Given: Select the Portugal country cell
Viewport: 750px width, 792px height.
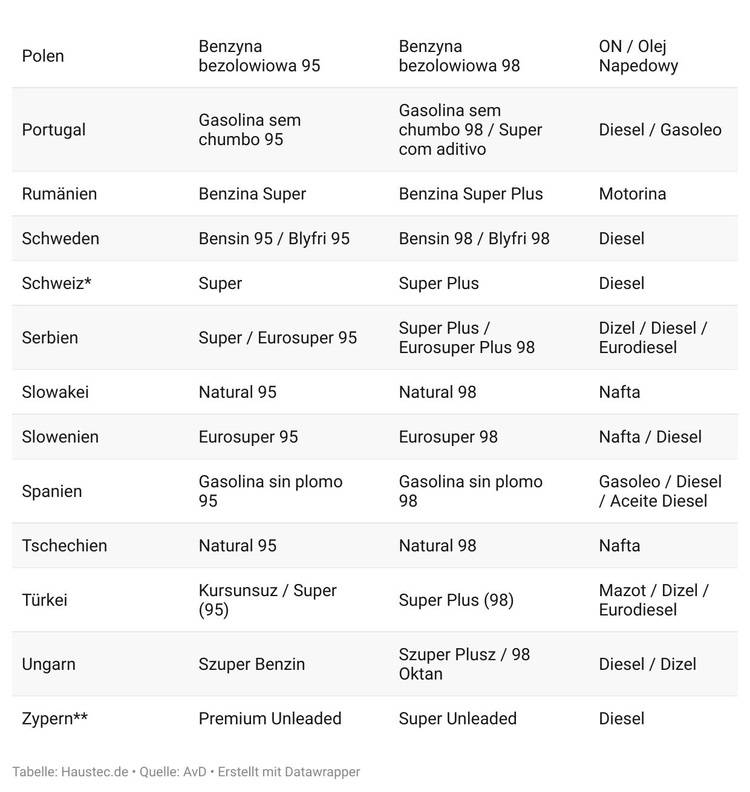Looking at the screenshot, I should pos(54,130).
